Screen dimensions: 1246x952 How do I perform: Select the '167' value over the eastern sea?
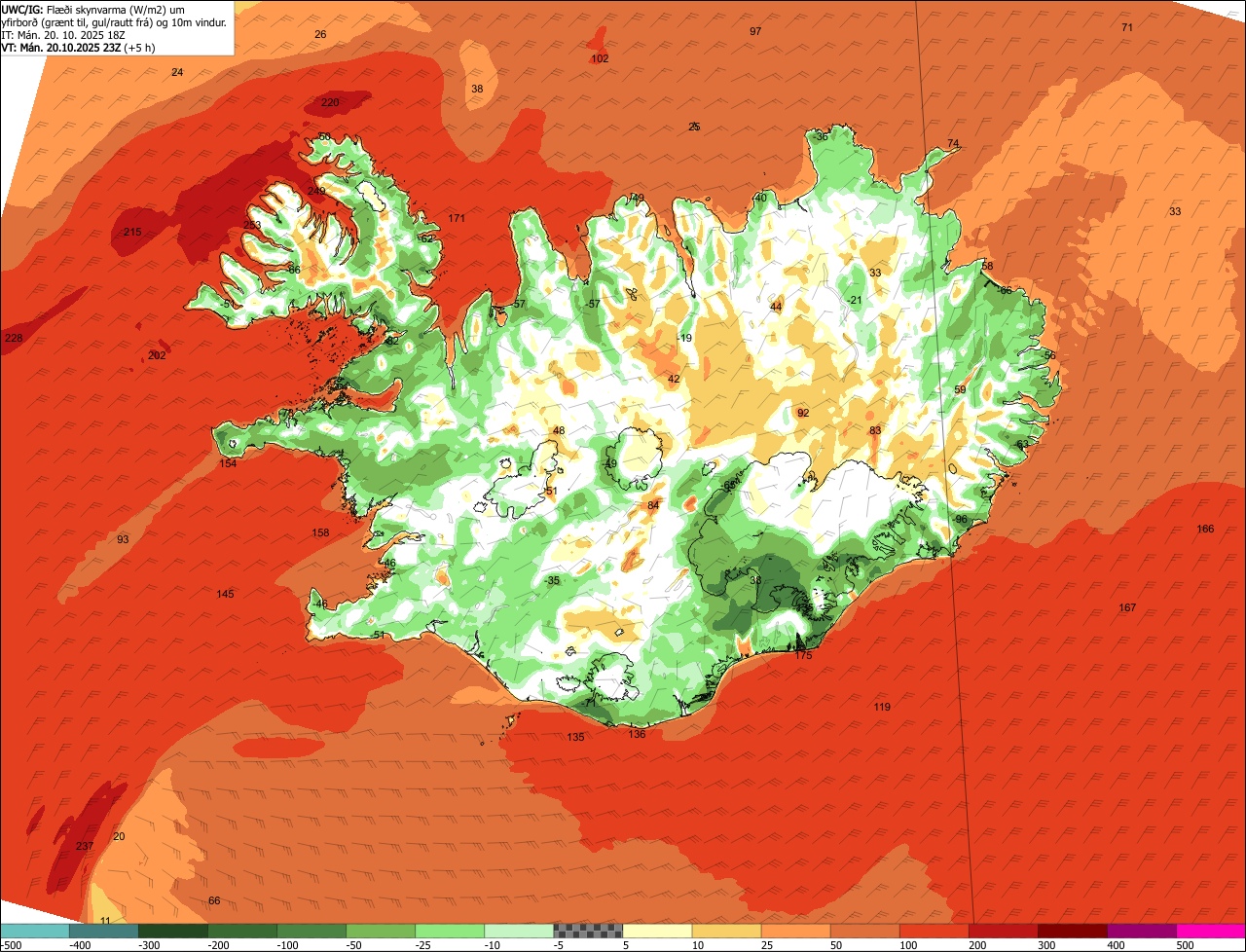(x=1127, y=607)
